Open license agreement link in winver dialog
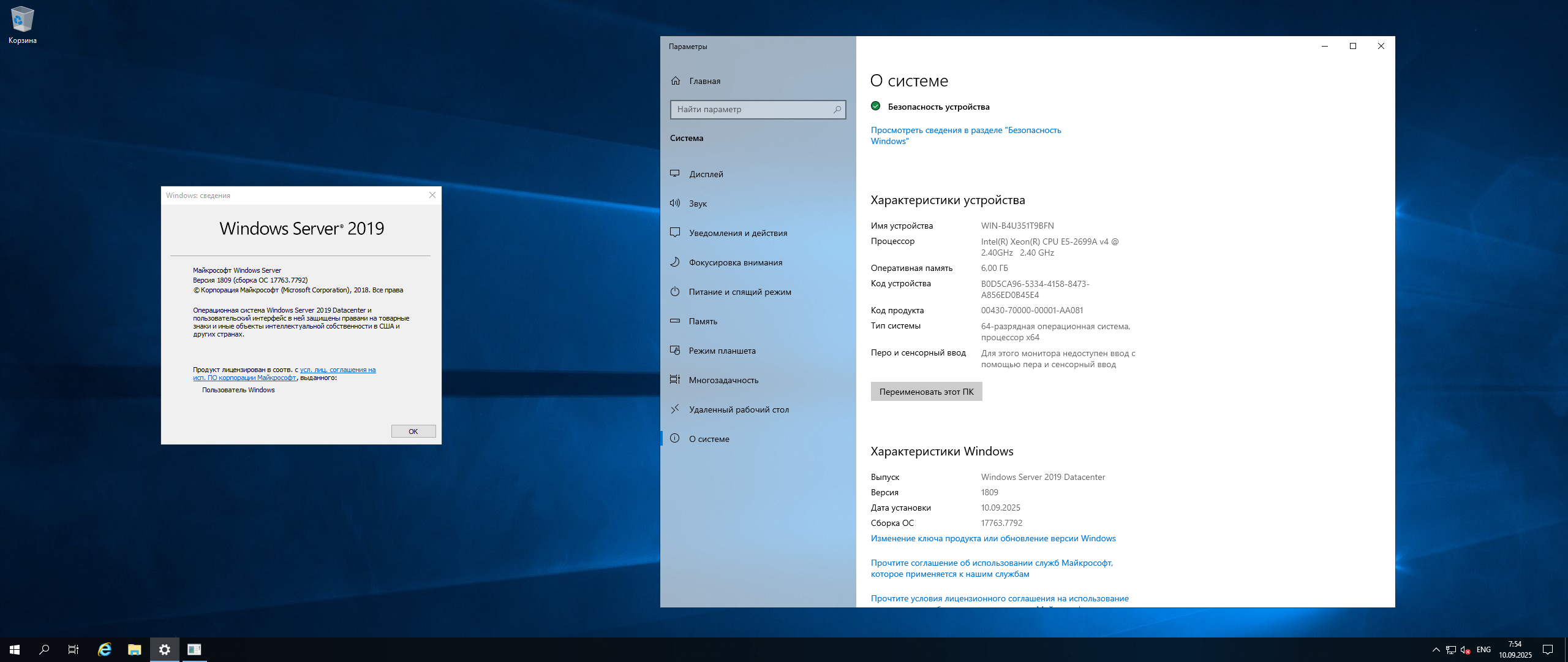The width and height of the screenshot is (1568, 662). [284, 374]
